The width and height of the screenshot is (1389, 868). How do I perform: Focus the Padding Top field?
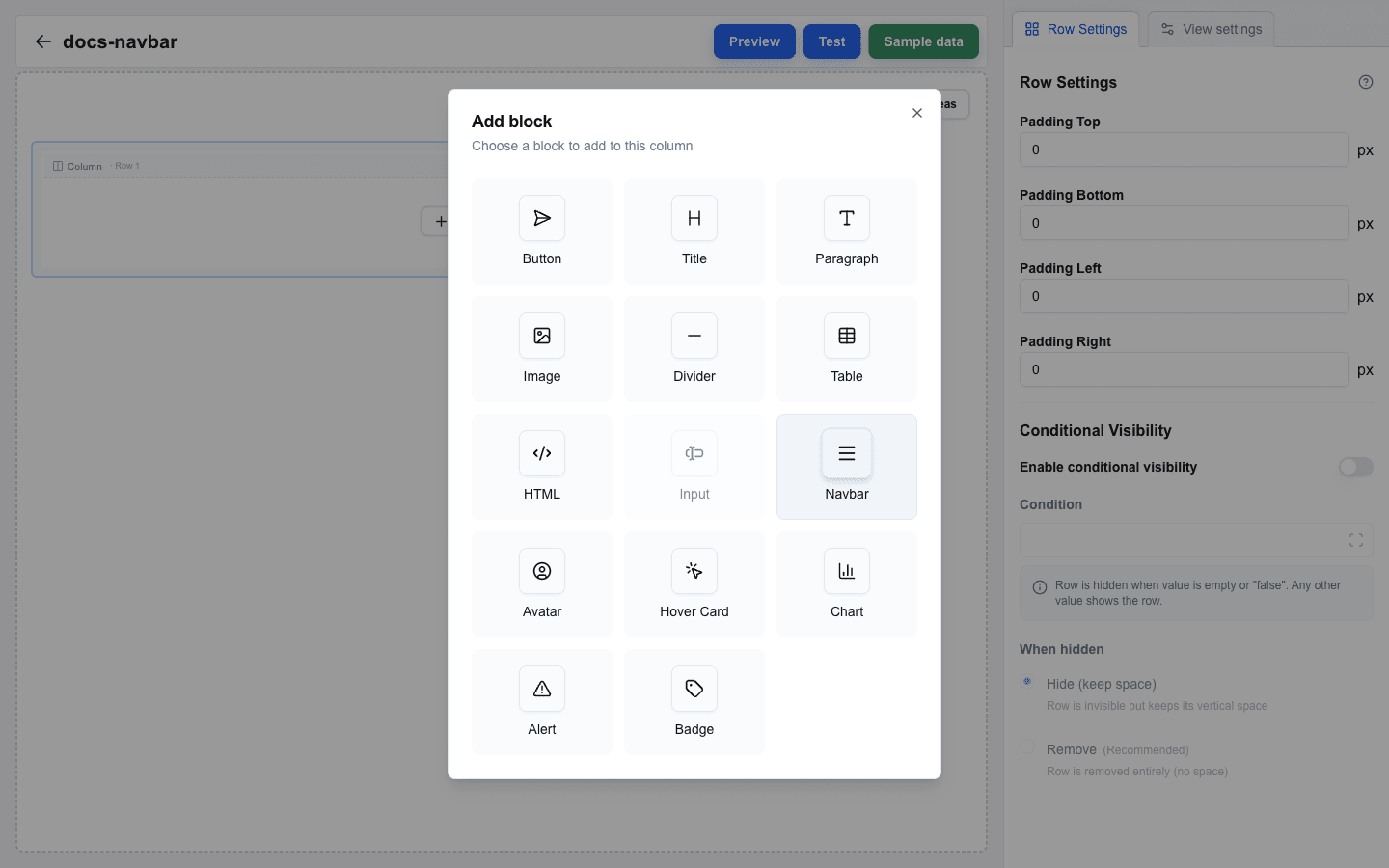(x=1184, y=149)
